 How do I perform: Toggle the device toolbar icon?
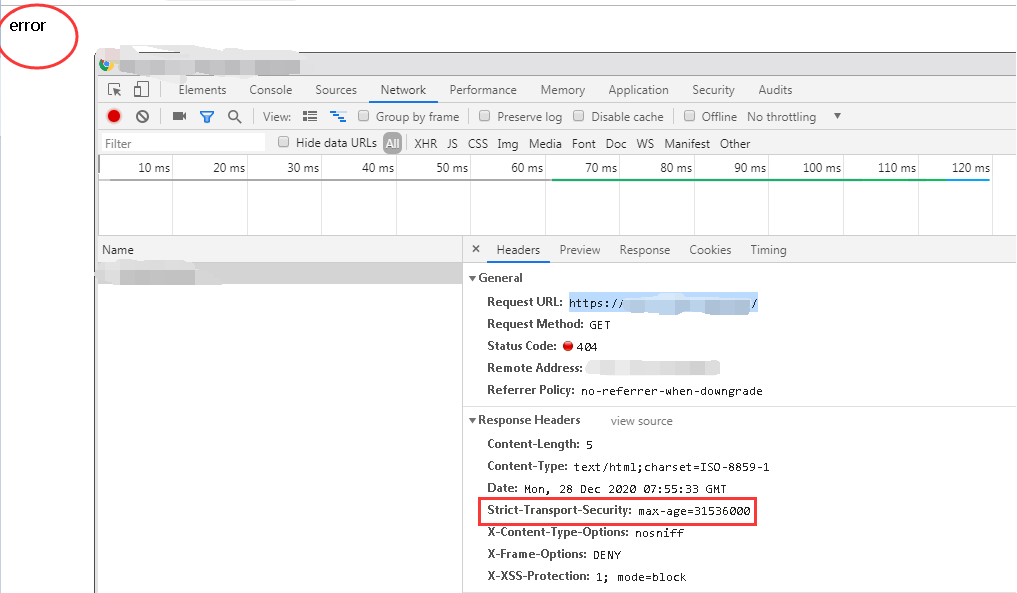pos(141,89)
